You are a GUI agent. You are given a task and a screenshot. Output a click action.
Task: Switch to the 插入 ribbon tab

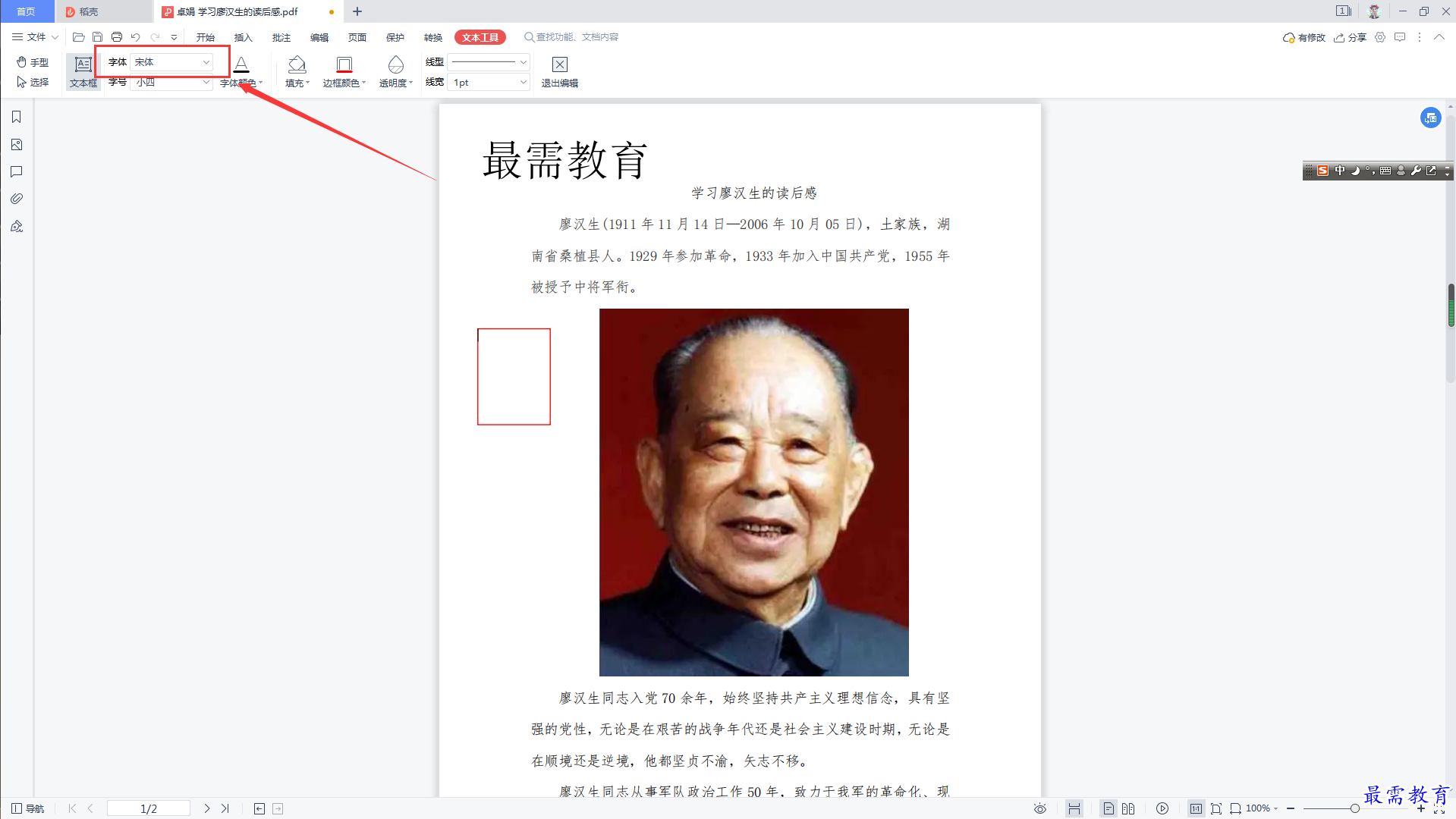243,37
